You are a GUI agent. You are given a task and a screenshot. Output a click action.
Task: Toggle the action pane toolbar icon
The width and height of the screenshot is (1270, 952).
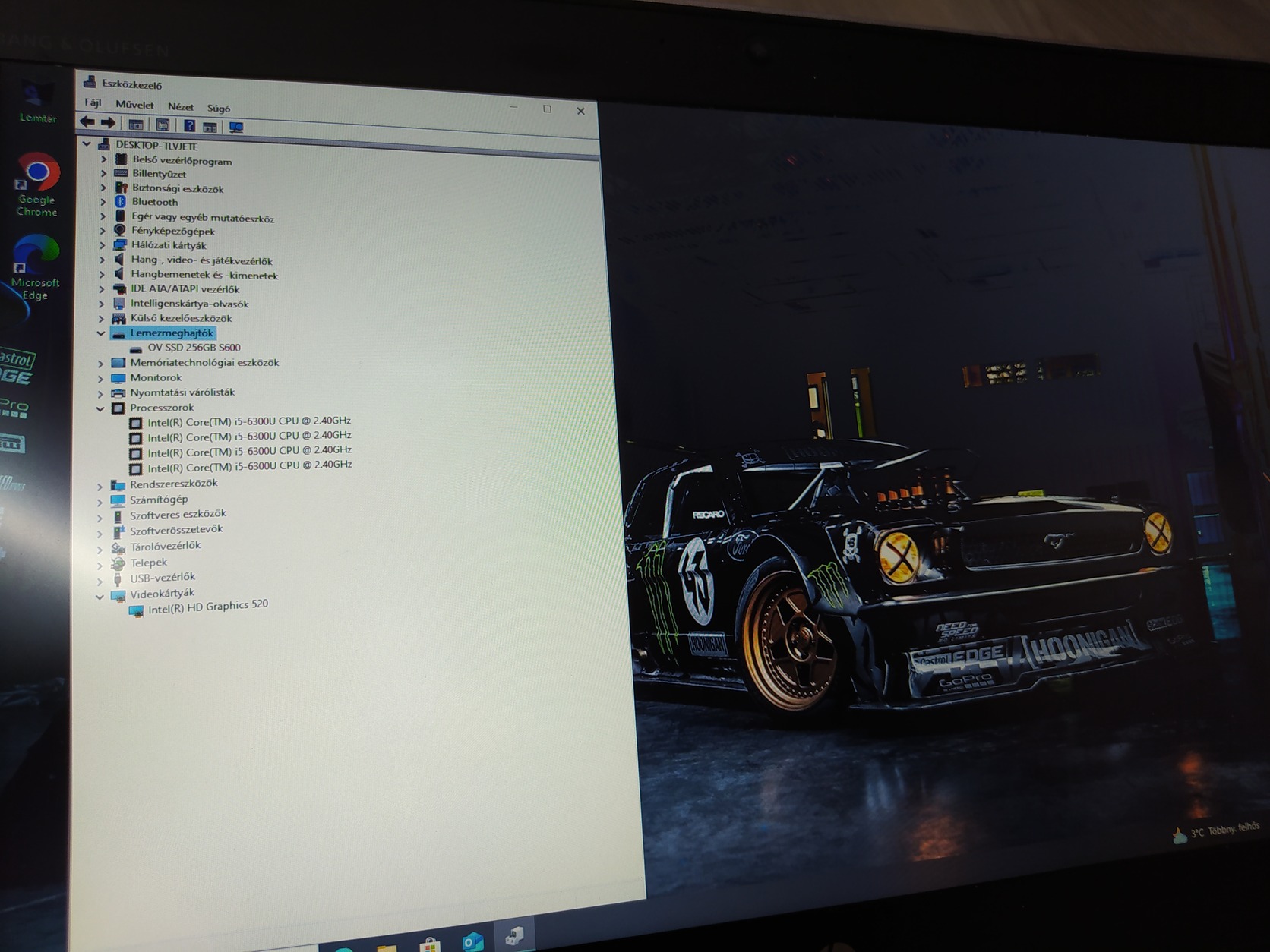(x=210, y=127)
